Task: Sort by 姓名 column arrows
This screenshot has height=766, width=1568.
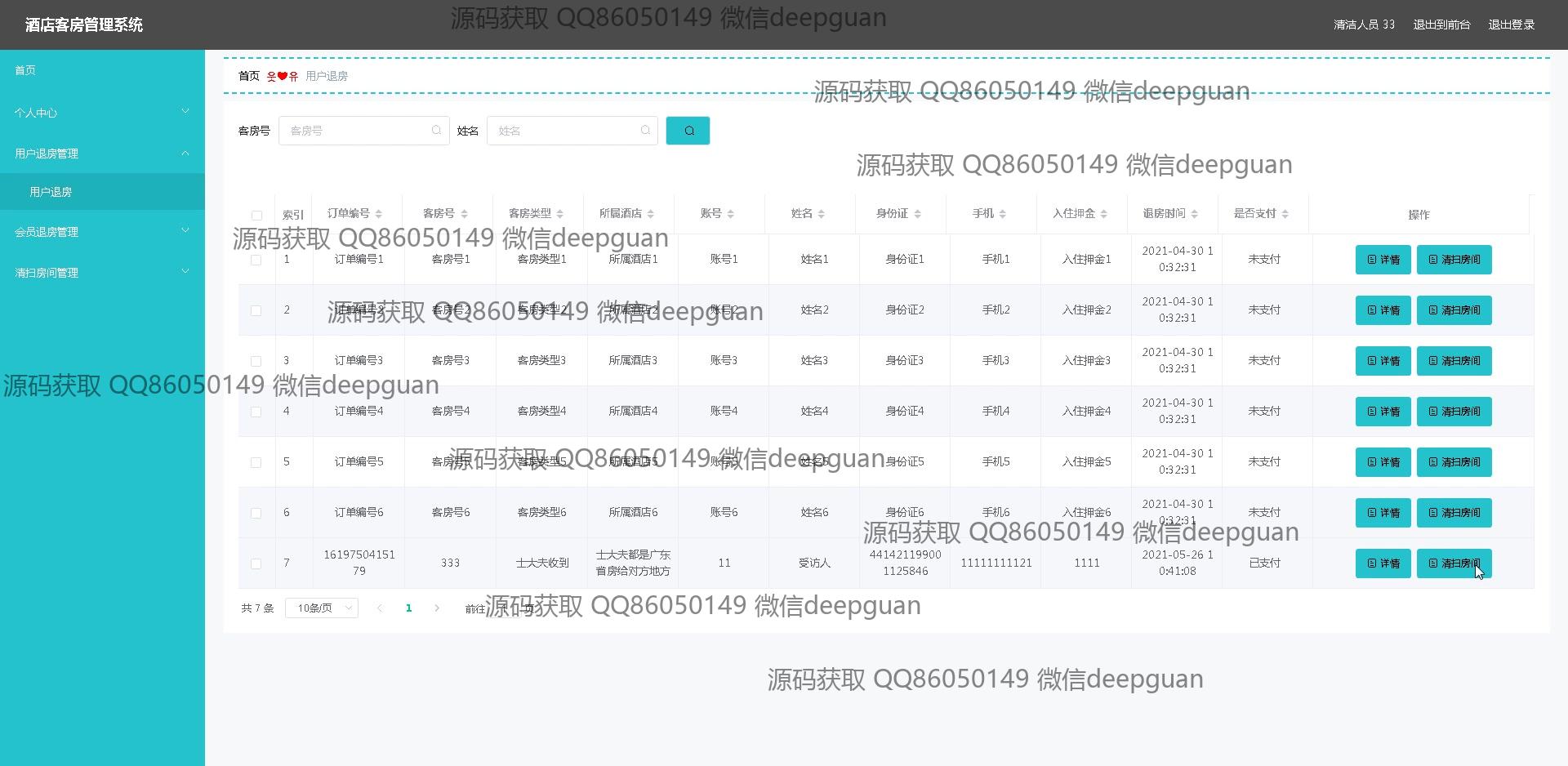Action: (x=822, y=214)
